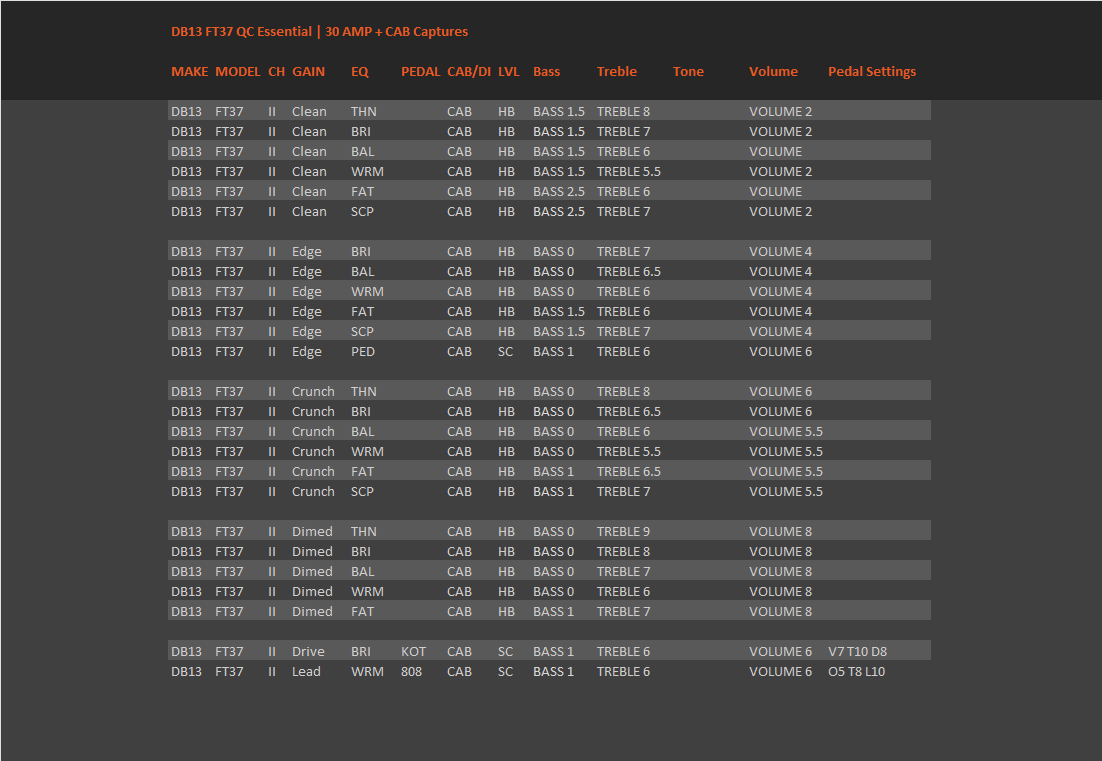Click SC level in the Edge PED row
Image resolution: width=1102 pixels, height=761 pixels.
(505, 351)
